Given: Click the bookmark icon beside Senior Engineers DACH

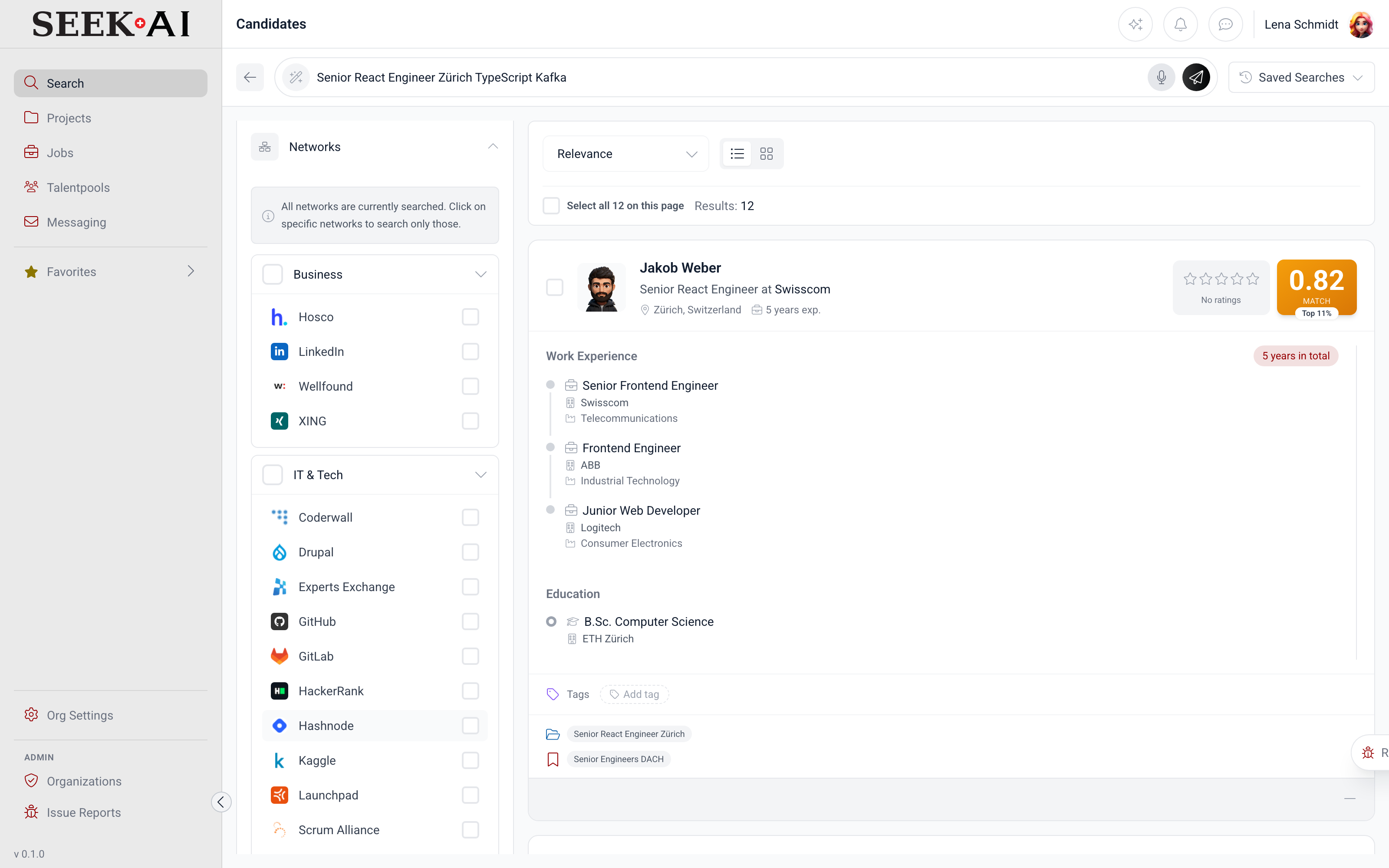Looking at the screenshot, I should (553, 759).
